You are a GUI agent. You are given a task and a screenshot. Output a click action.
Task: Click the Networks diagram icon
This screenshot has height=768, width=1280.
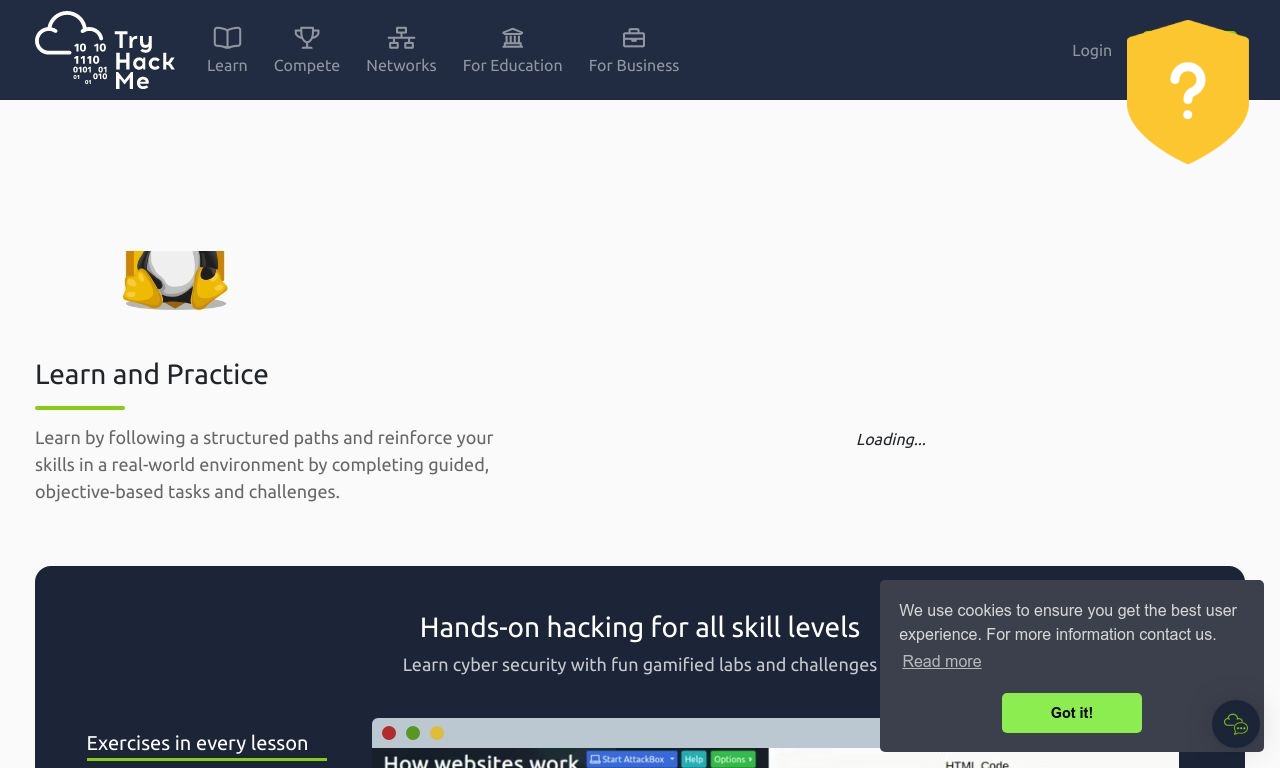tap(401, 38)
